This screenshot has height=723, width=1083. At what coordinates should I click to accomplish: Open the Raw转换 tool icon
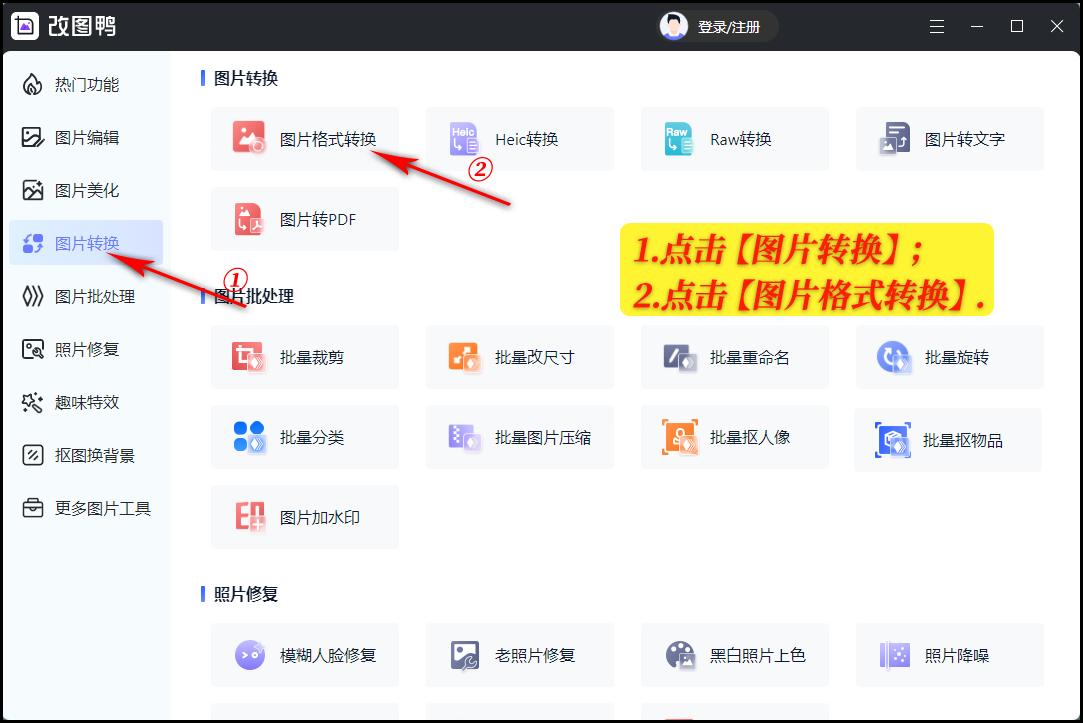[678, 138]
